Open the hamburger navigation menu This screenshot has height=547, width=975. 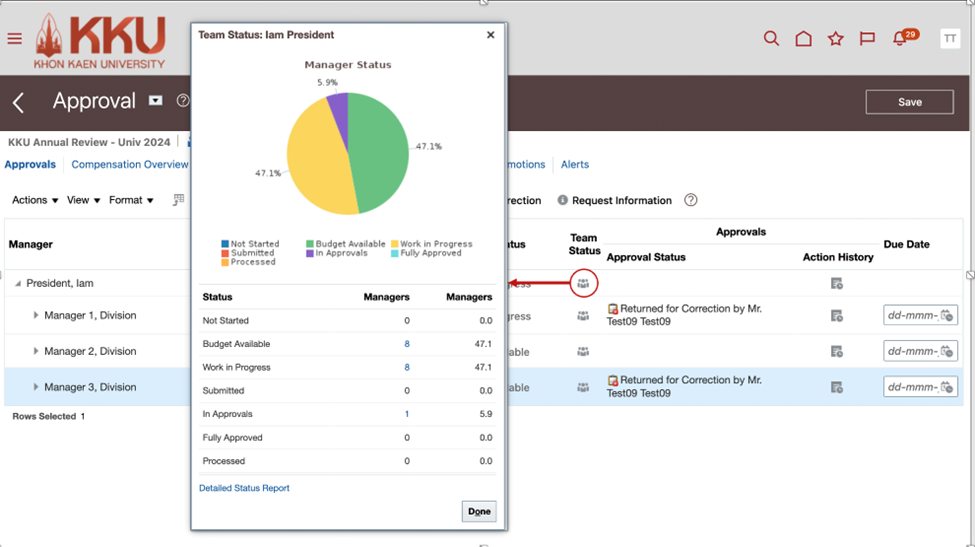[14, 39]
